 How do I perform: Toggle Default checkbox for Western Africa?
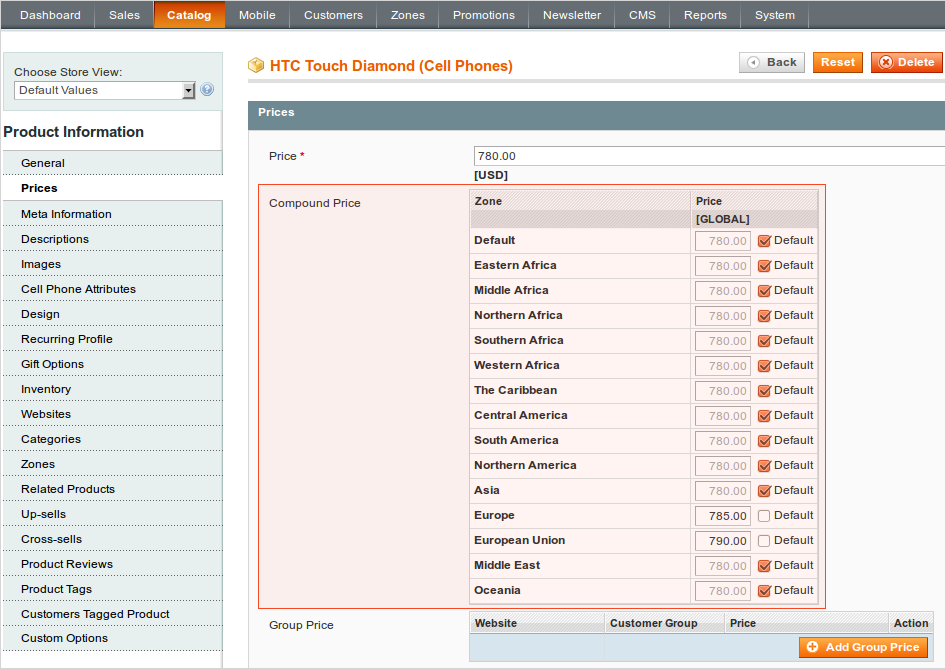(764, 366)
